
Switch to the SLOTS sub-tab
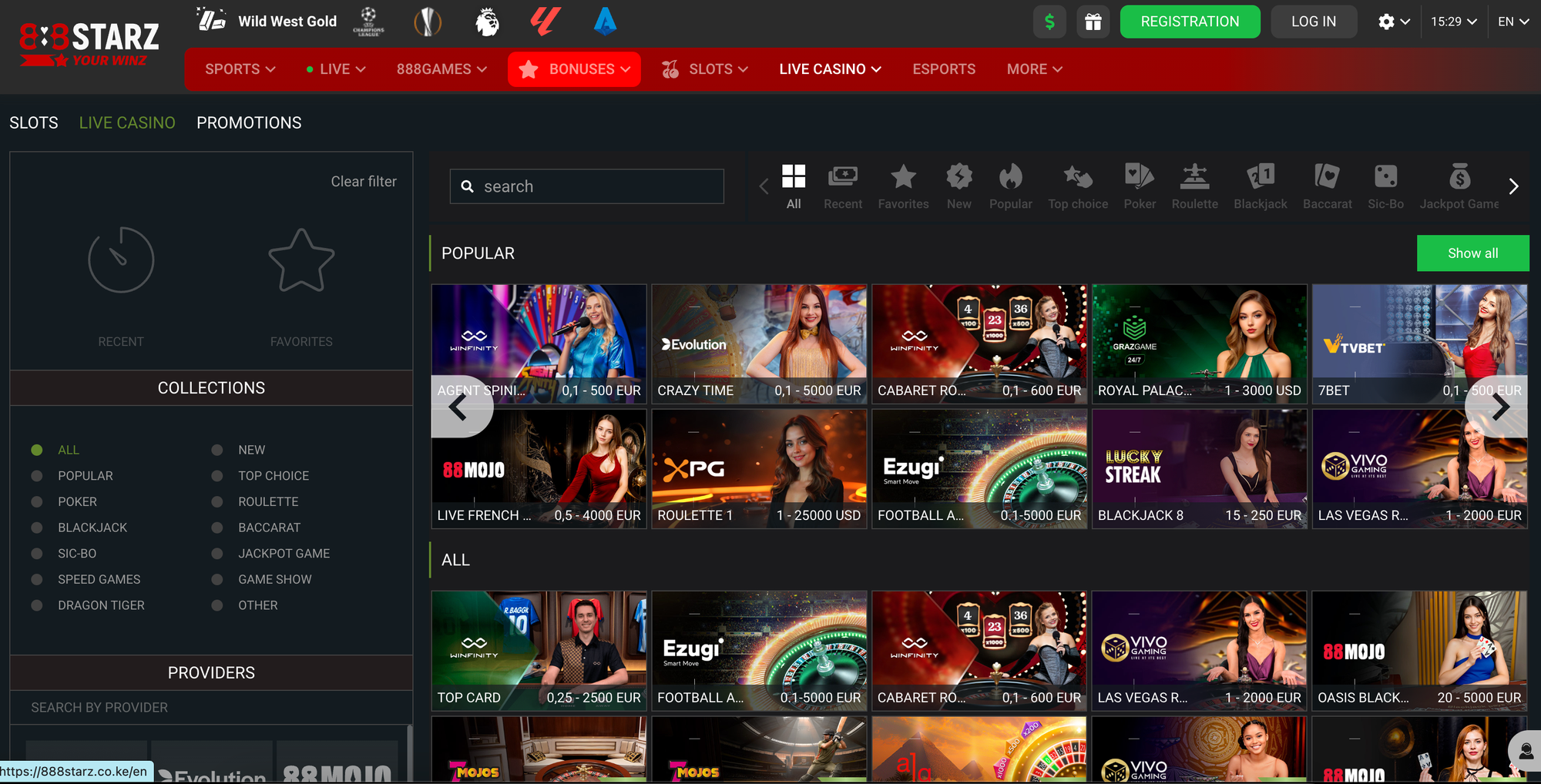point(34,123)
